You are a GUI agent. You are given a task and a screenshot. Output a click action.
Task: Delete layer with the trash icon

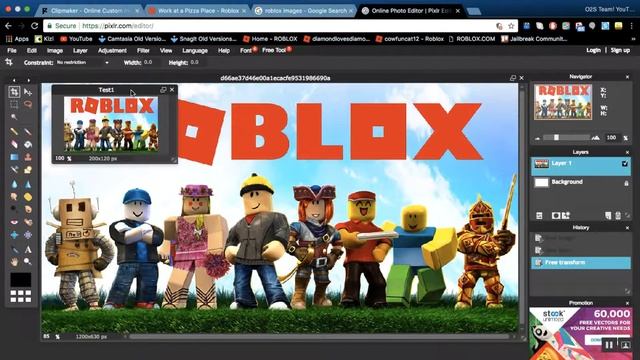pos(618,216)
